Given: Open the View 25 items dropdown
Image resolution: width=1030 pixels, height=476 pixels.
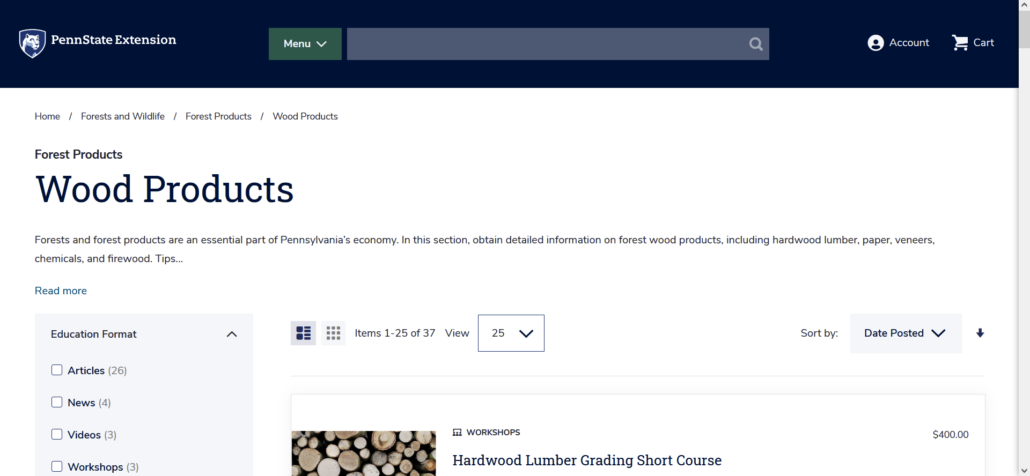Looking at the screenshot, I should click(x=511, y=333).
